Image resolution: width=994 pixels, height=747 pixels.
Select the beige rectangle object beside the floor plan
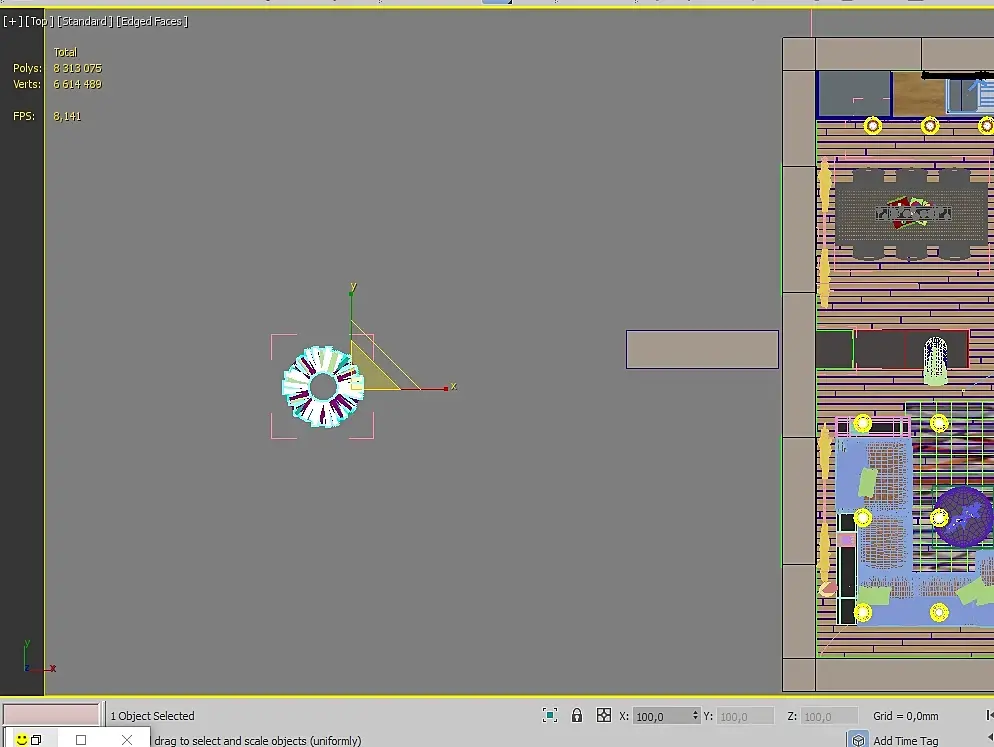click(702, 349)
